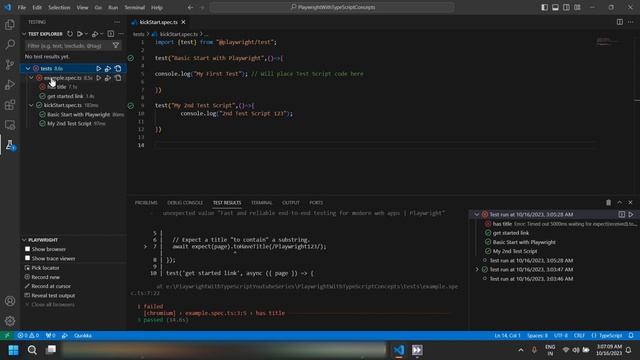This screenshot has width=640, height=360.
Task: Debug tests on the tests folder row
Action: click(108, 69)
